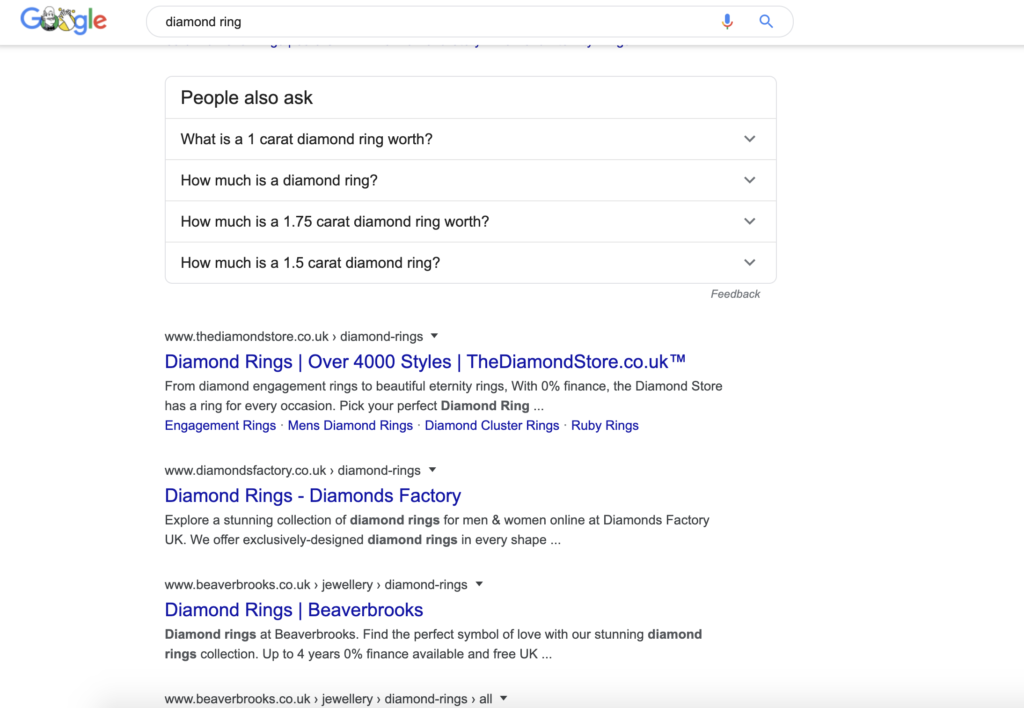
Task: Open Diamond Rings | Beaverbrooks result
Action: [x=294, y=609]
